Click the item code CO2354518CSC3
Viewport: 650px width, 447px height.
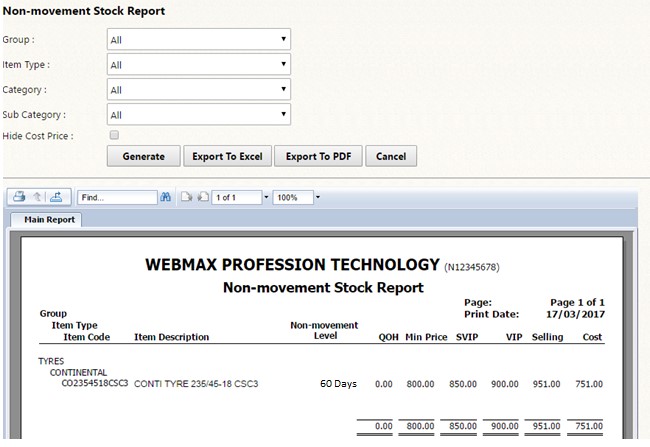coord(95,383)
